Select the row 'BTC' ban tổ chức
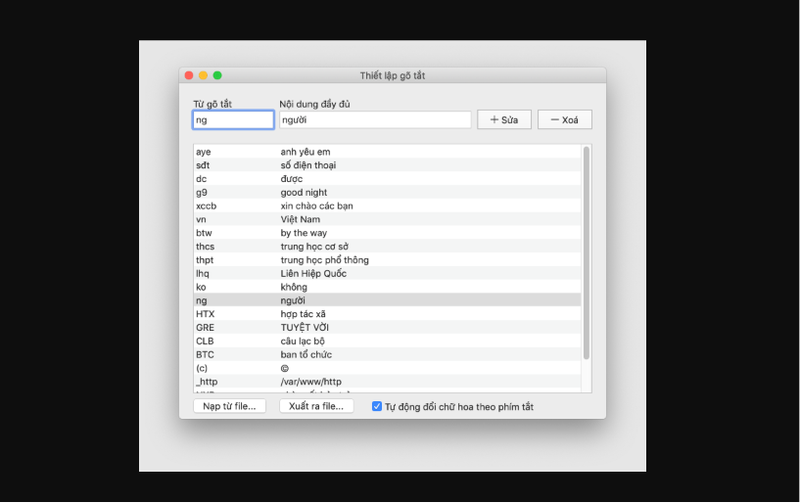This screenshot has height=503, width=800. pyautogui.click(x=387, y=355)
